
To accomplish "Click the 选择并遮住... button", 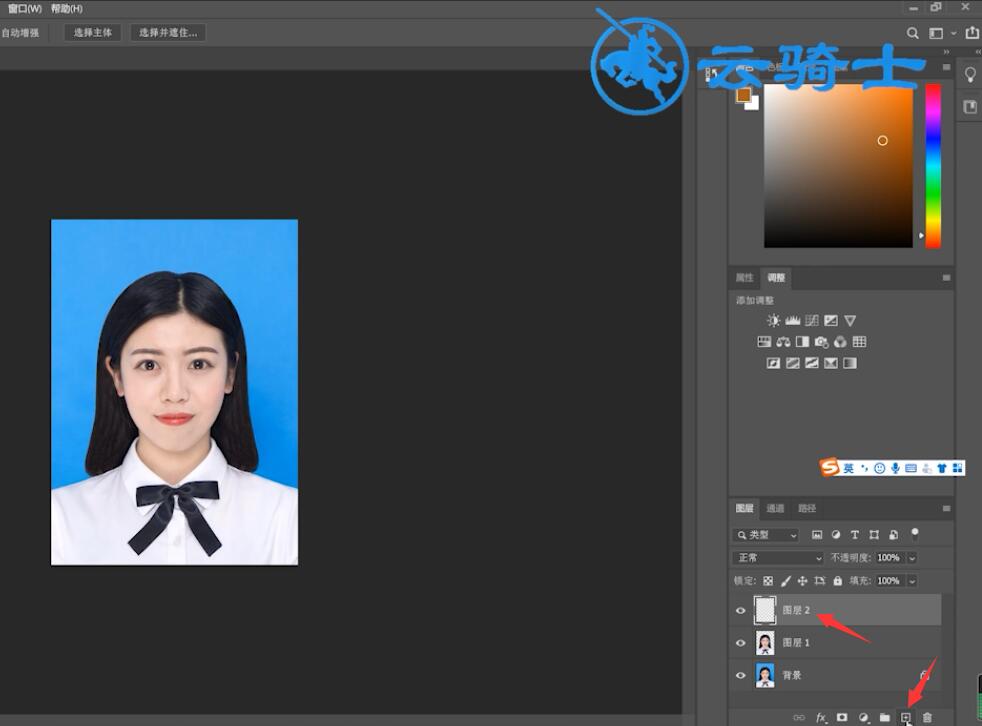I will [168, 33].
